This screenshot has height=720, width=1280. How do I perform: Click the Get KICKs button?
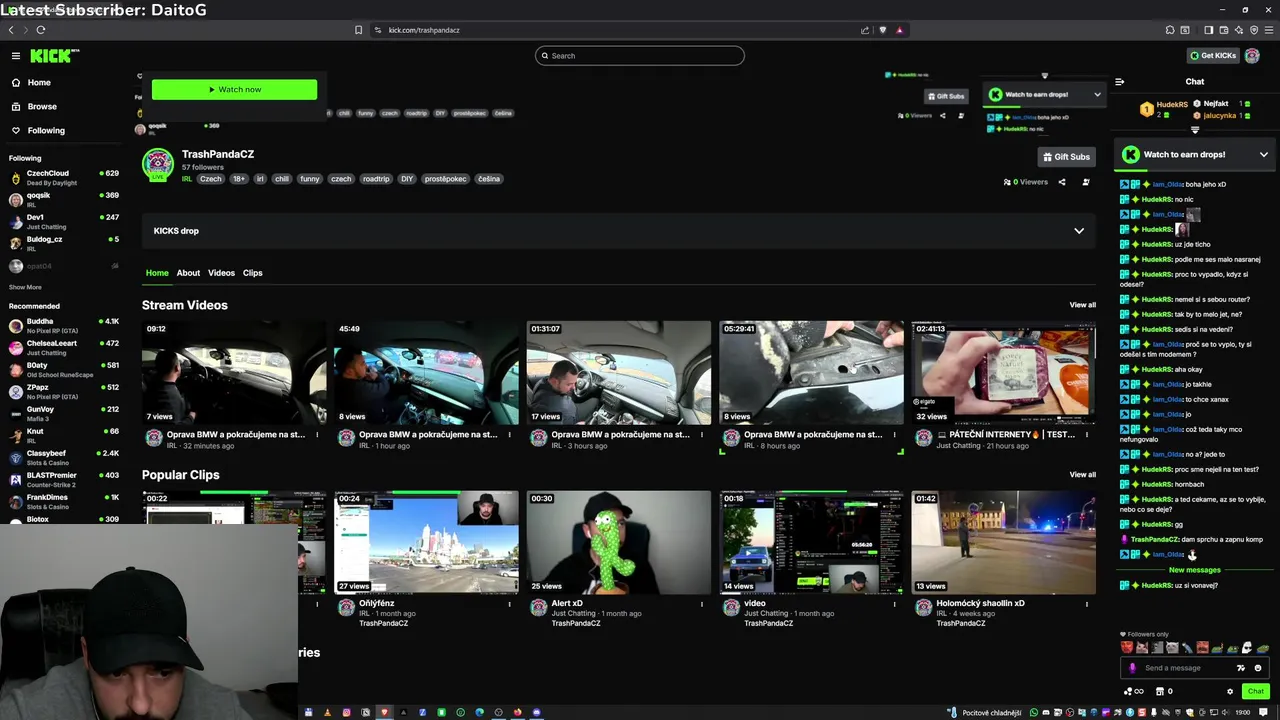(x=1213, y=56)
